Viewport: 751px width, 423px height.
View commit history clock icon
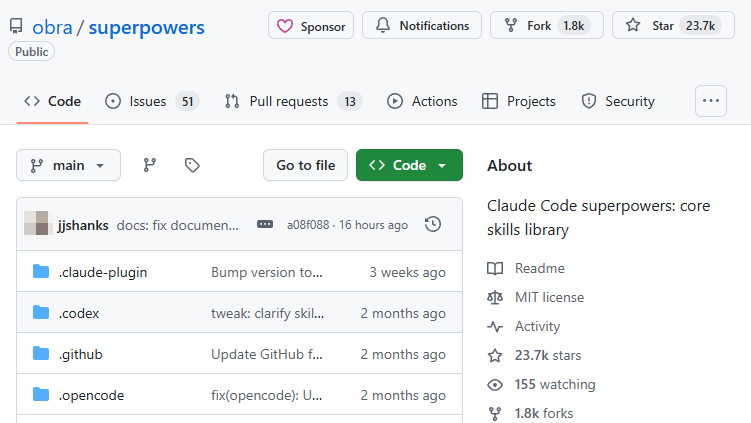click(433, 224)
